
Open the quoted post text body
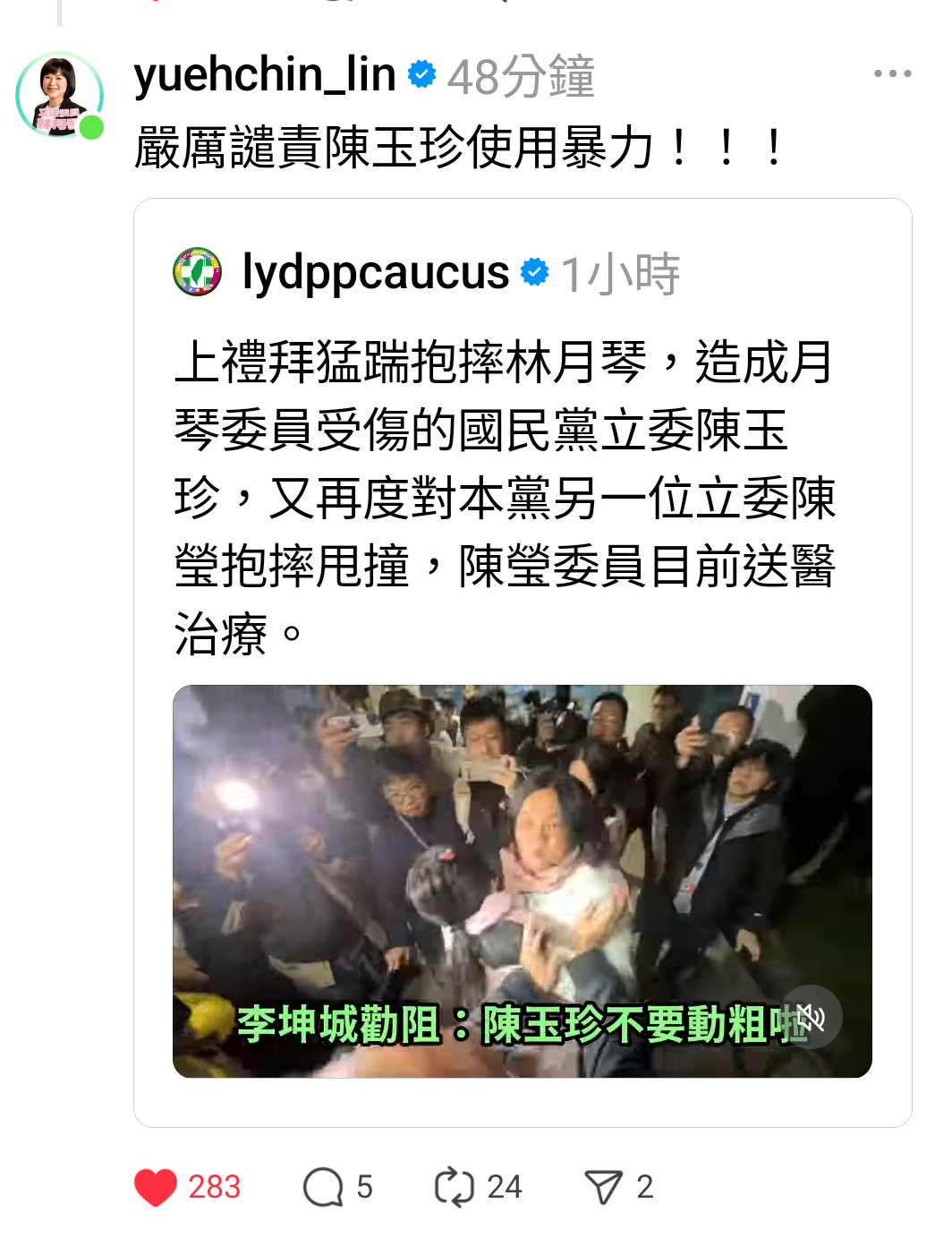click(506, 498)
